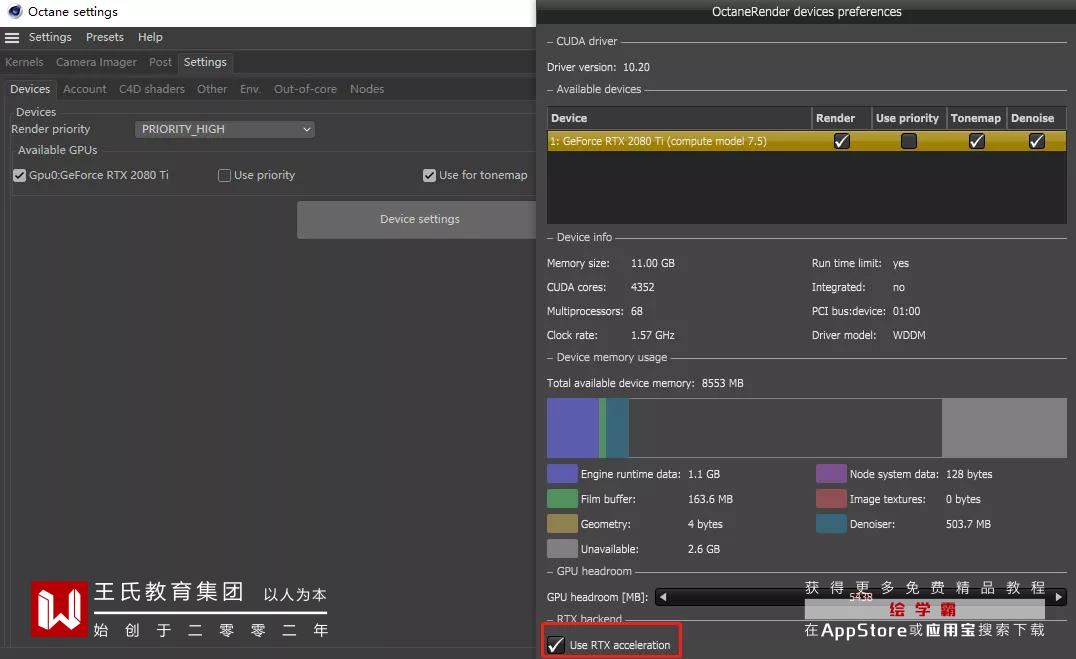This screenshot has height=659, width=1076.
Task: Click the Image textures color swatch
Action: 831,498
